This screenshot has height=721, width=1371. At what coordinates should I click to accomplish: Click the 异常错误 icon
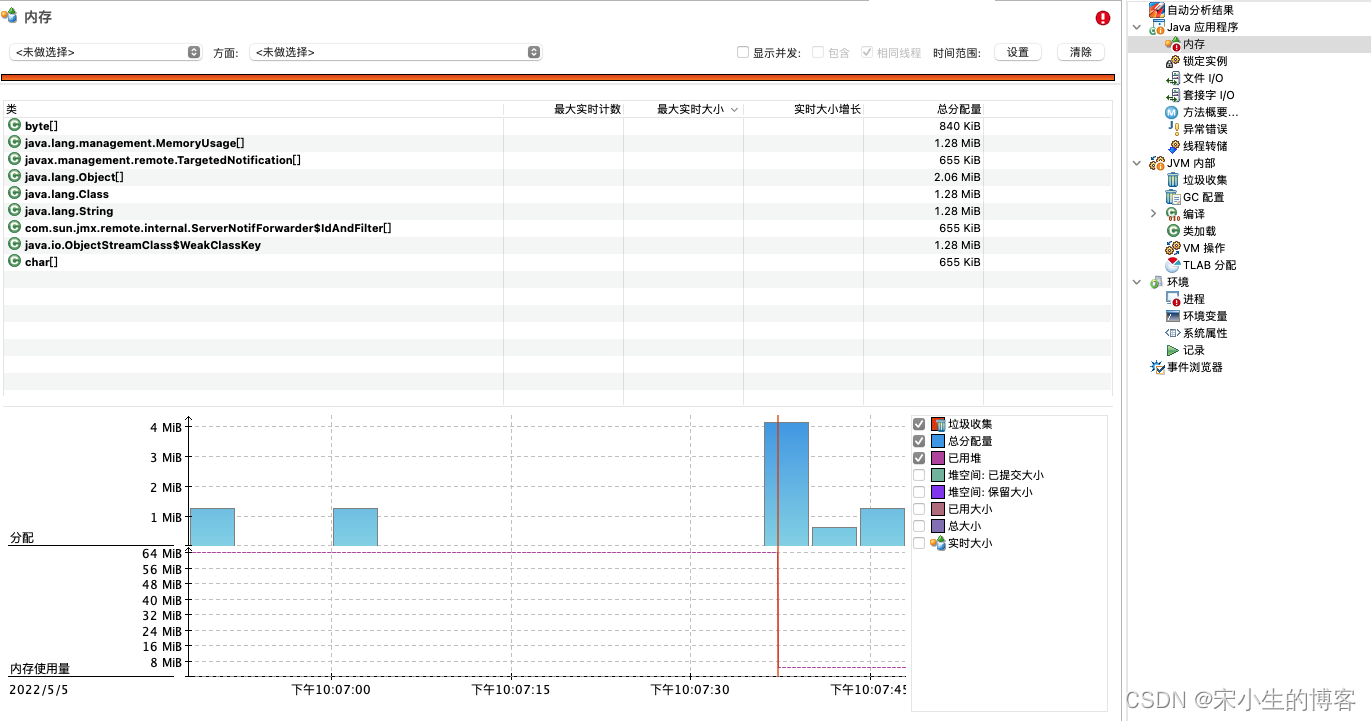click(x=1173, y=129)
